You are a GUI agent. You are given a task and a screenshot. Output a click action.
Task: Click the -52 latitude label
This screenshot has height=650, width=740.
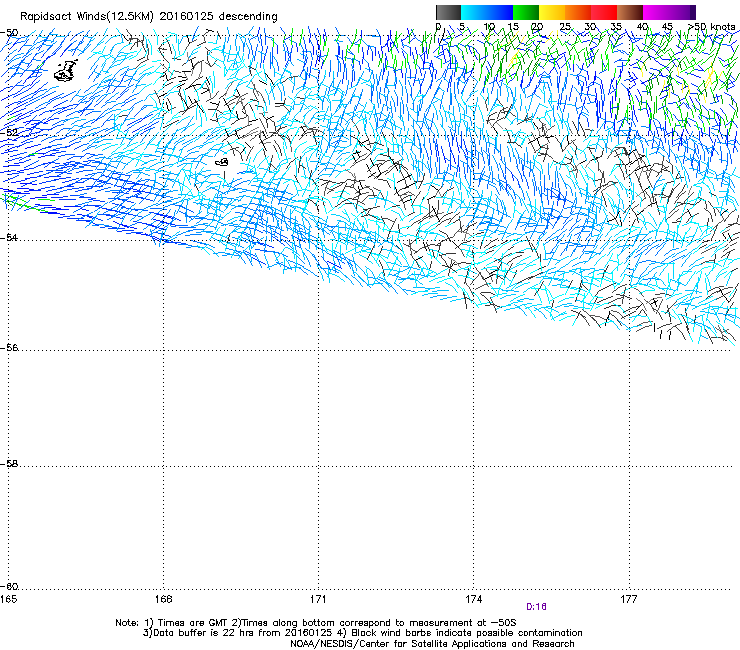click(9, 133)
